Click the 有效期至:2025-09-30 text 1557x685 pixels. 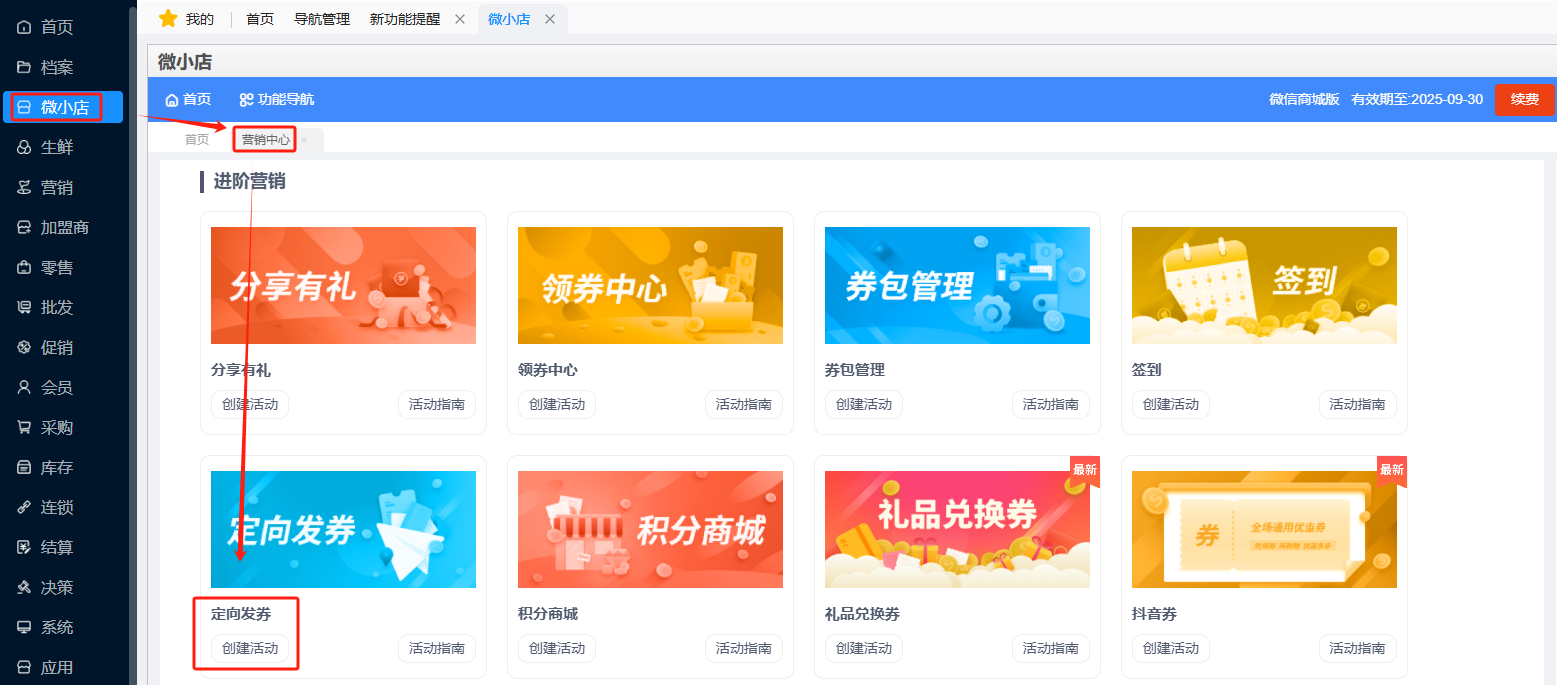tap(1417, 100)
